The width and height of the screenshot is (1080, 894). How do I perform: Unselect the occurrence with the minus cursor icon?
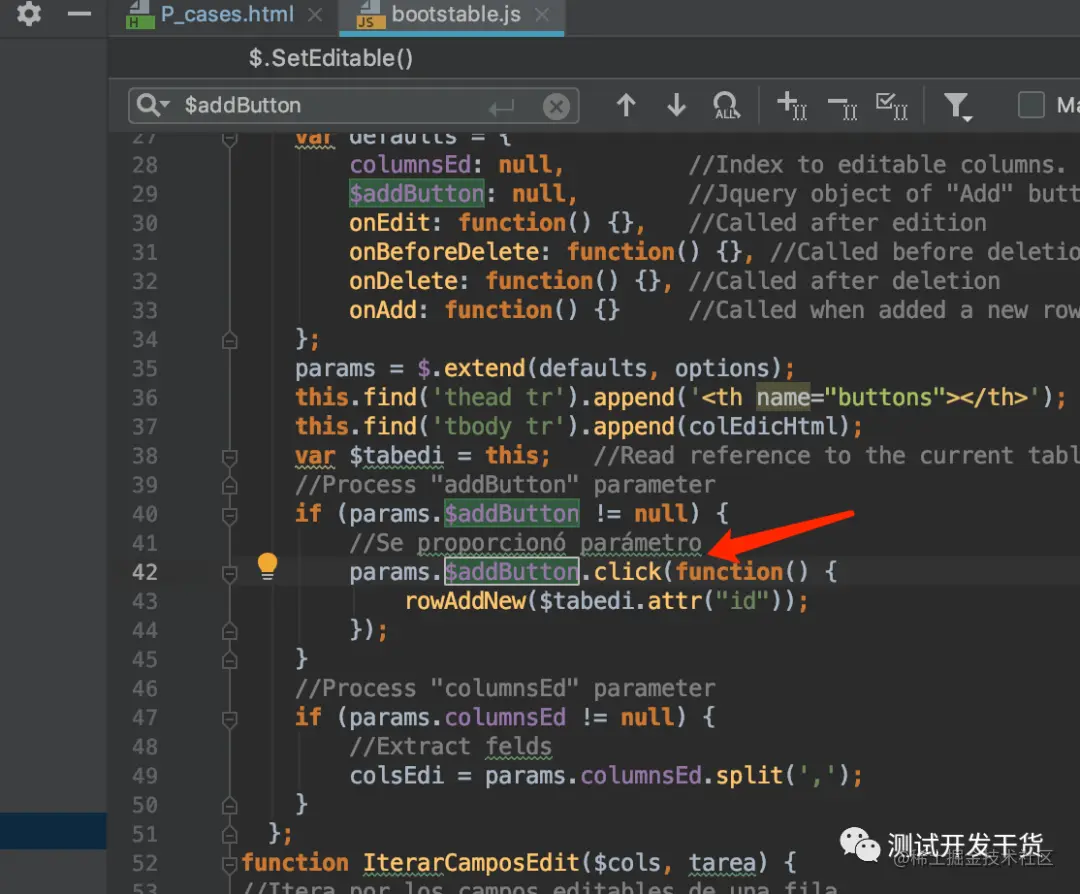pyautogui.click(x=842, y=107)
